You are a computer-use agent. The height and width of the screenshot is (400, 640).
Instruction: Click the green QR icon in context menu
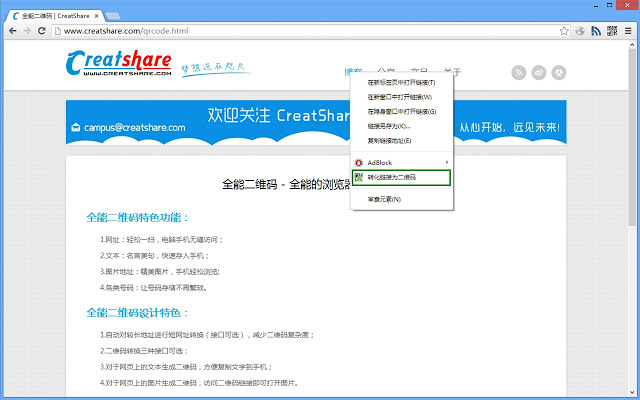[x=359, y=177]
